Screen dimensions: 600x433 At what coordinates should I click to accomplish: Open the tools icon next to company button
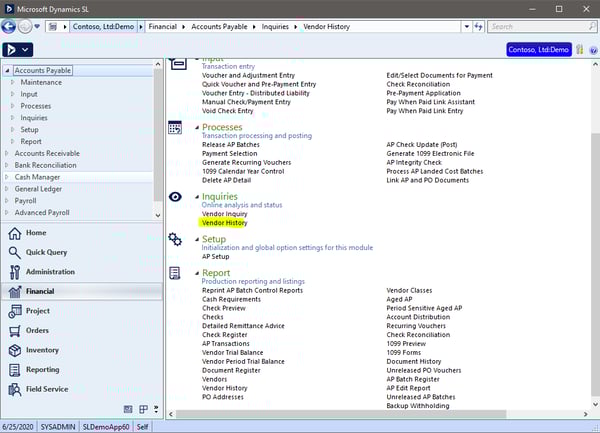580,50
